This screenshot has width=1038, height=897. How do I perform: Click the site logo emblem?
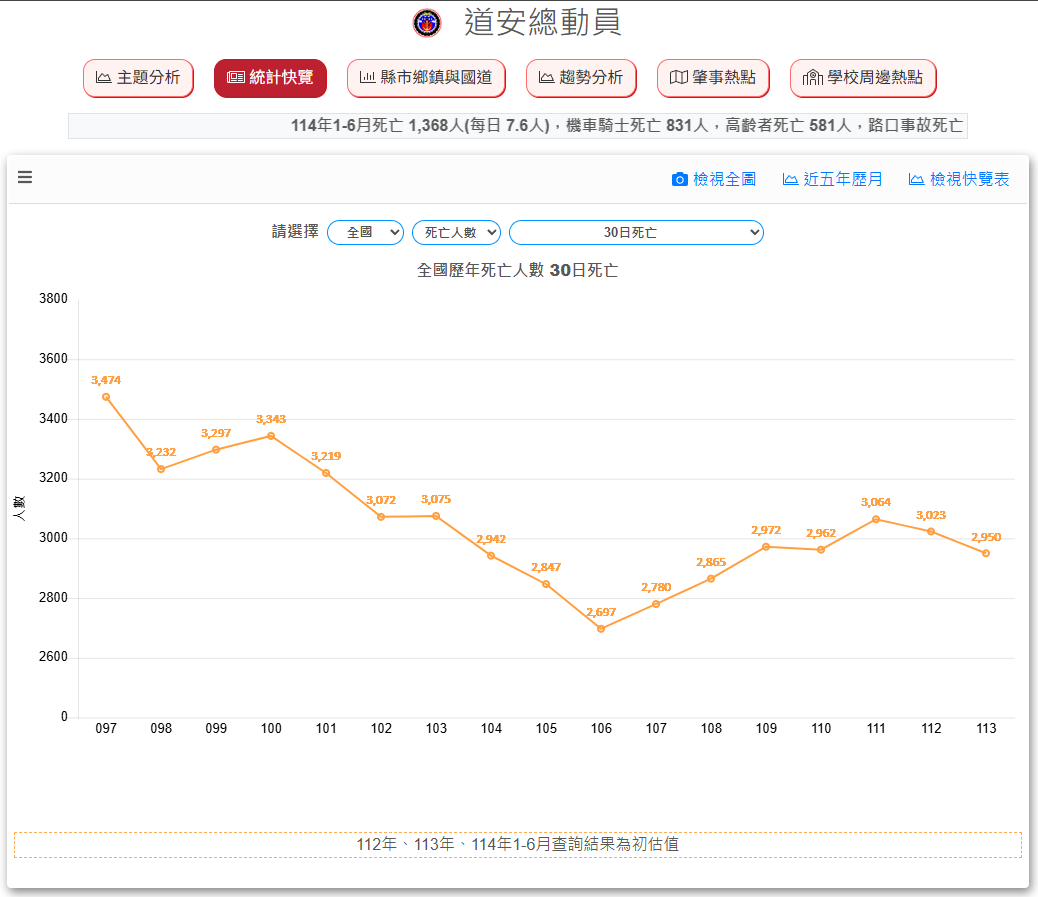tap(427, 23)
